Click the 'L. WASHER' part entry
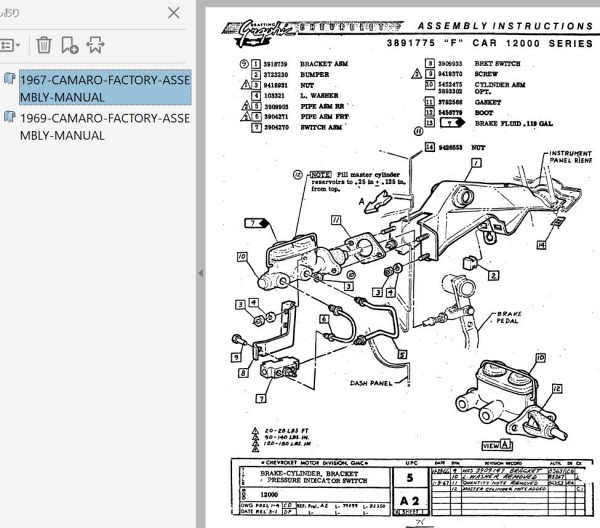Screen dimensions: 600x528 click(x=319, y=96)
